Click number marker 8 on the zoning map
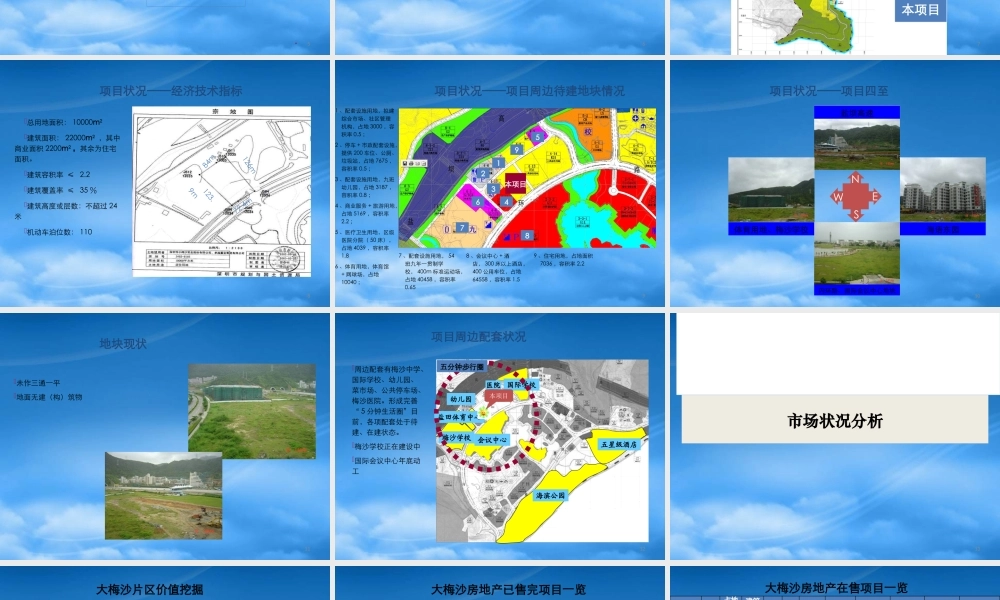Image resolution: width=1000 pixels, height=600 pixels. tap(527, 235)
